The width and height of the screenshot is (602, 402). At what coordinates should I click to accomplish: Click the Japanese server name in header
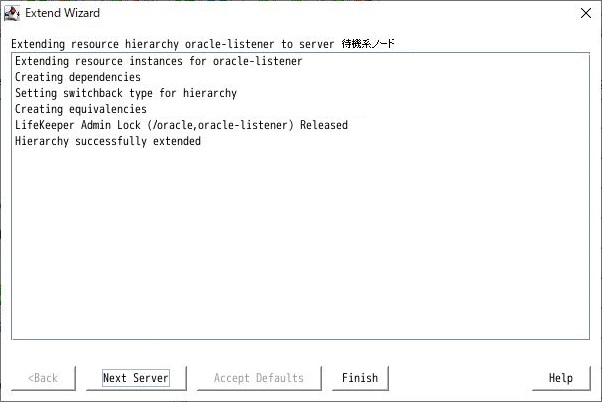tap(368, 43)
